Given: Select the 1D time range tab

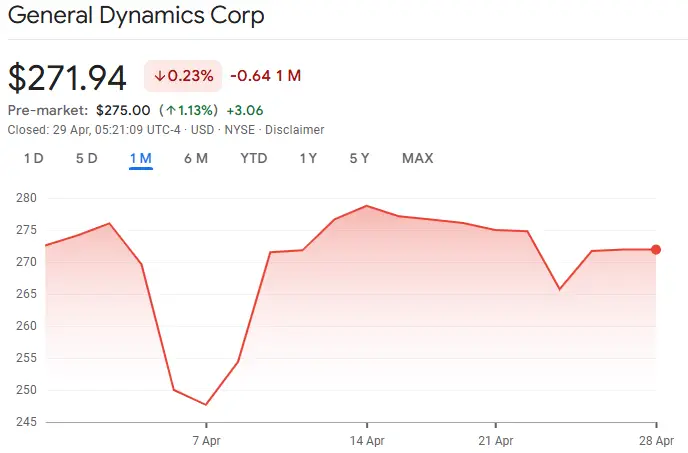Looking at the screenshot, I should 33,158.
